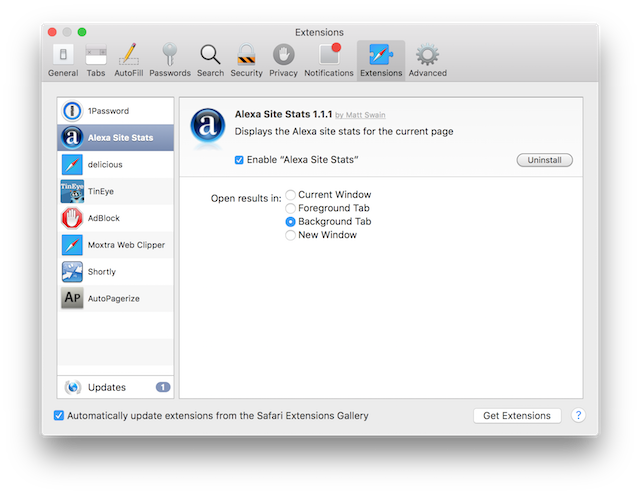This screenshot has width=640, height=495.
Task: Switch to the Tabs preferences pane
Action: (96, 59)
